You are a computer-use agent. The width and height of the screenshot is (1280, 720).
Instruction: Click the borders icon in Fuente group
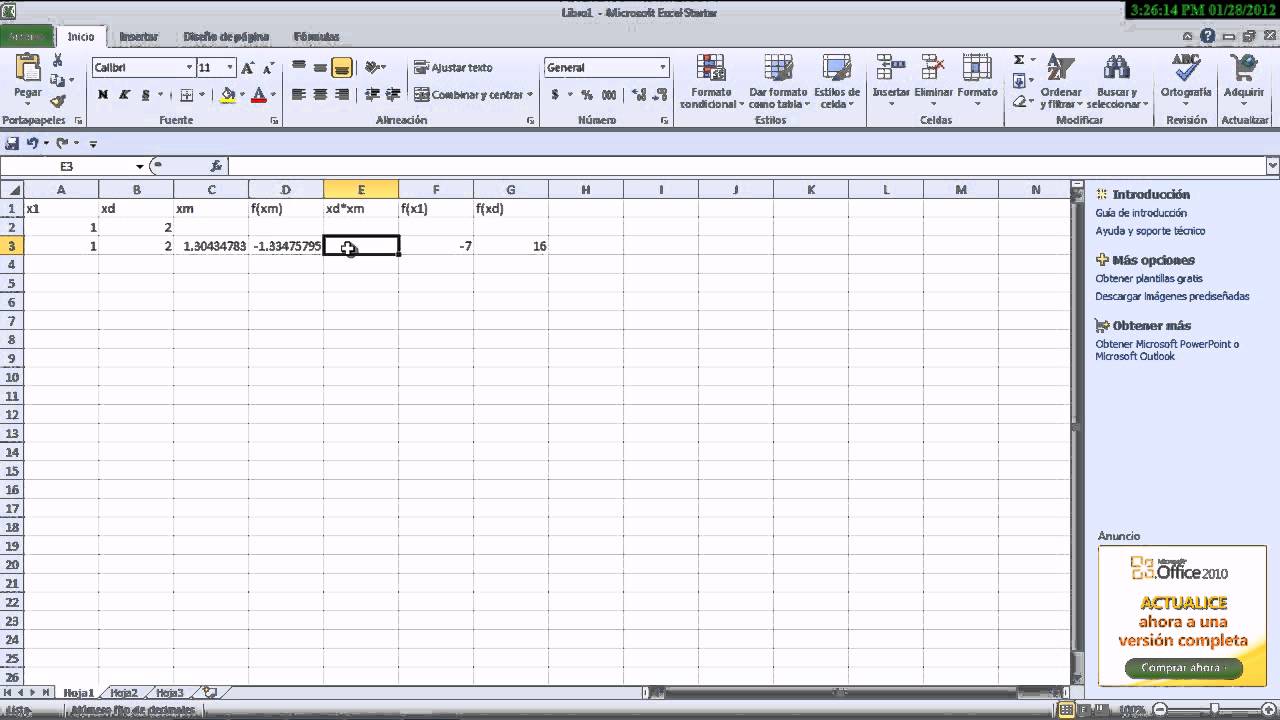(x=187, y=95)
